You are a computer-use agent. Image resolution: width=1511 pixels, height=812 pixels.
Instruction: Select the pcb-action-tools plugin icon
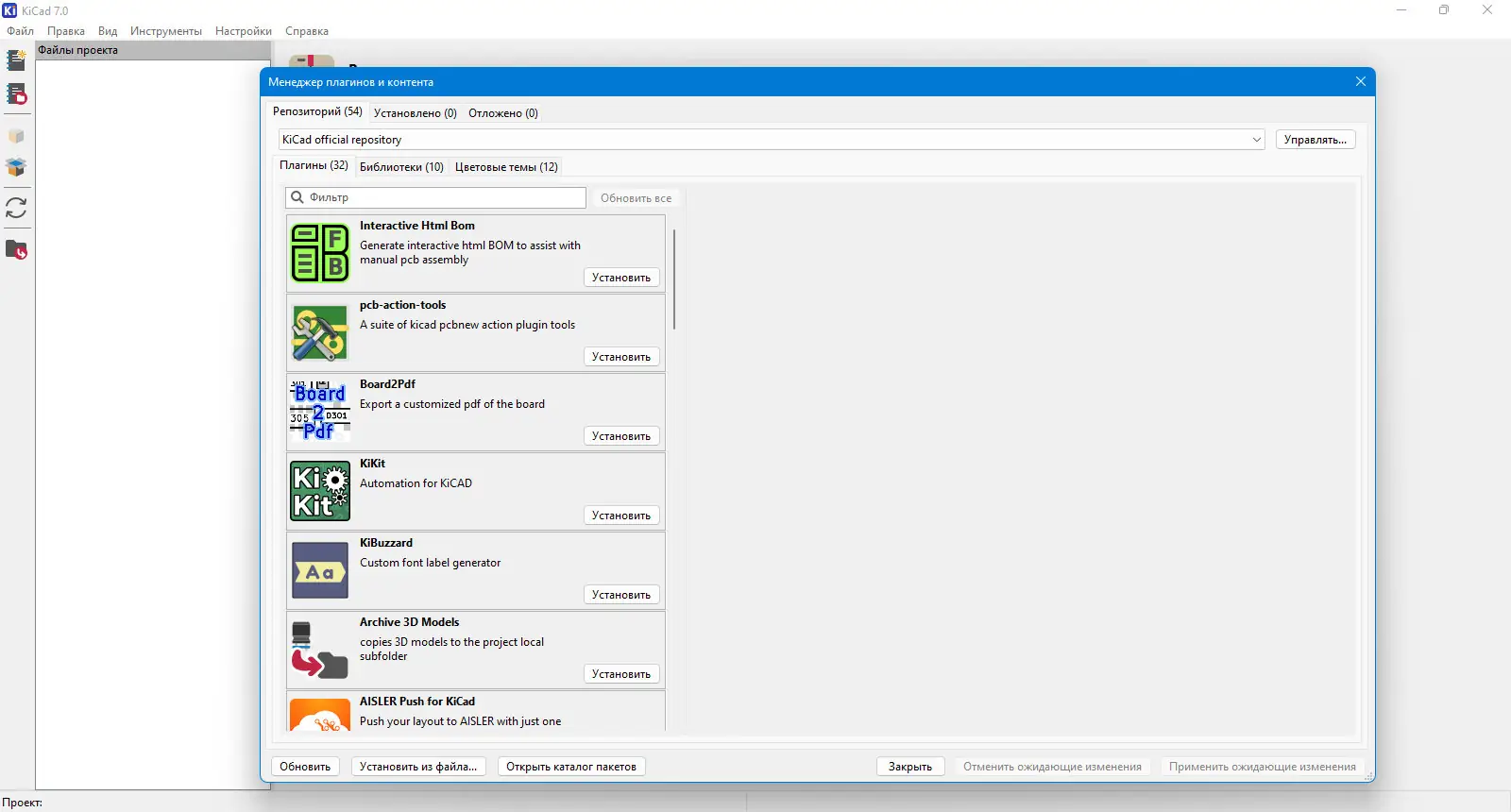(320, 332)
